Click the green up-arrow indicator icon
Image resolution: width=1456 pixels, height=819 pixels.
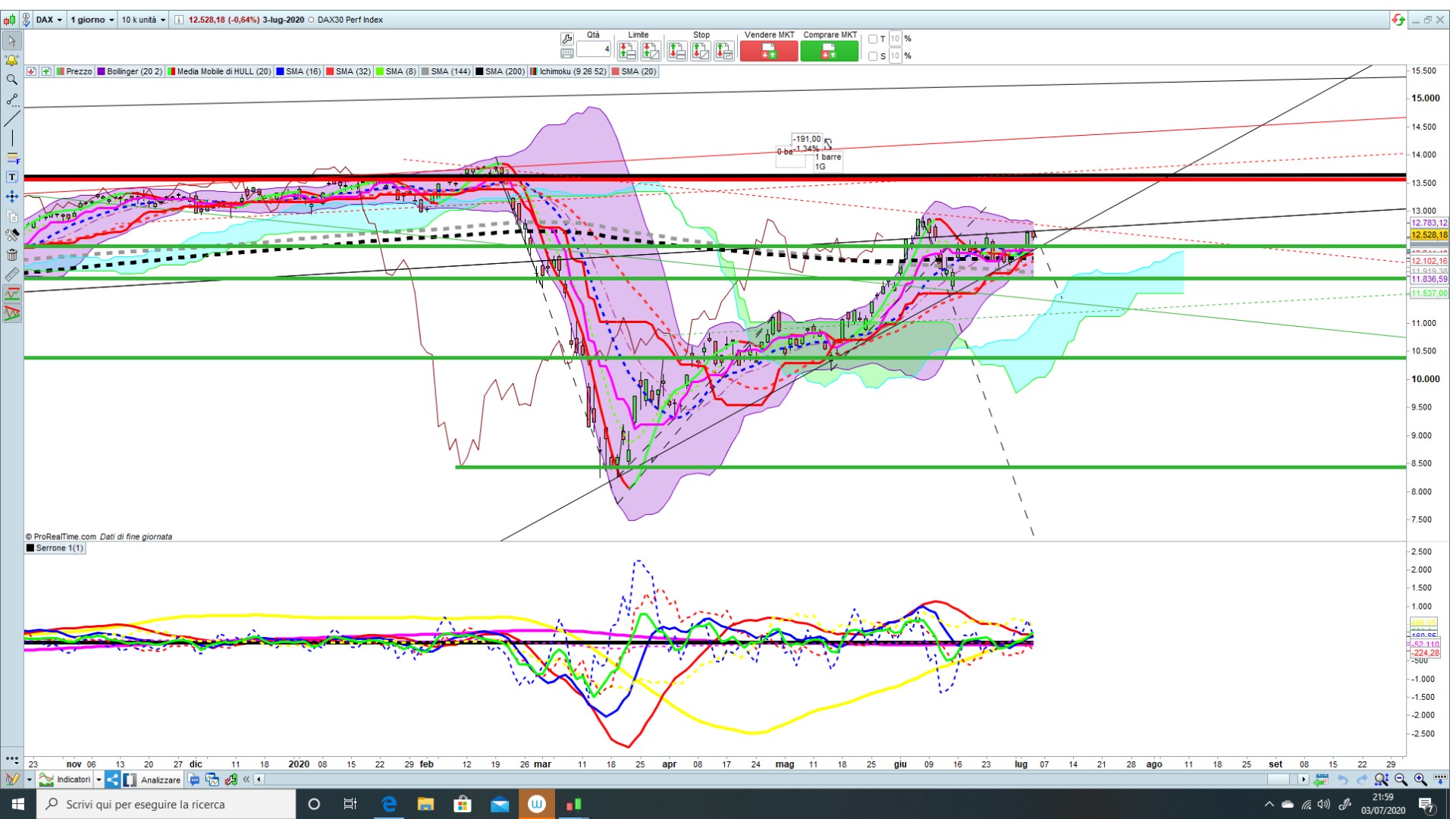46,71
